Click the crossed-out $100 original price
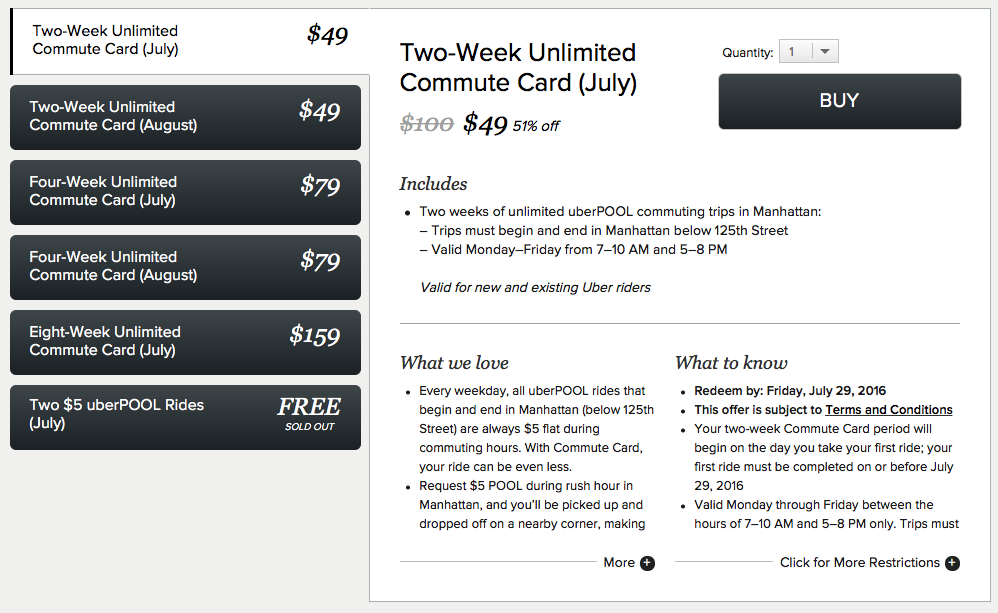 click(x=426, y=124)
